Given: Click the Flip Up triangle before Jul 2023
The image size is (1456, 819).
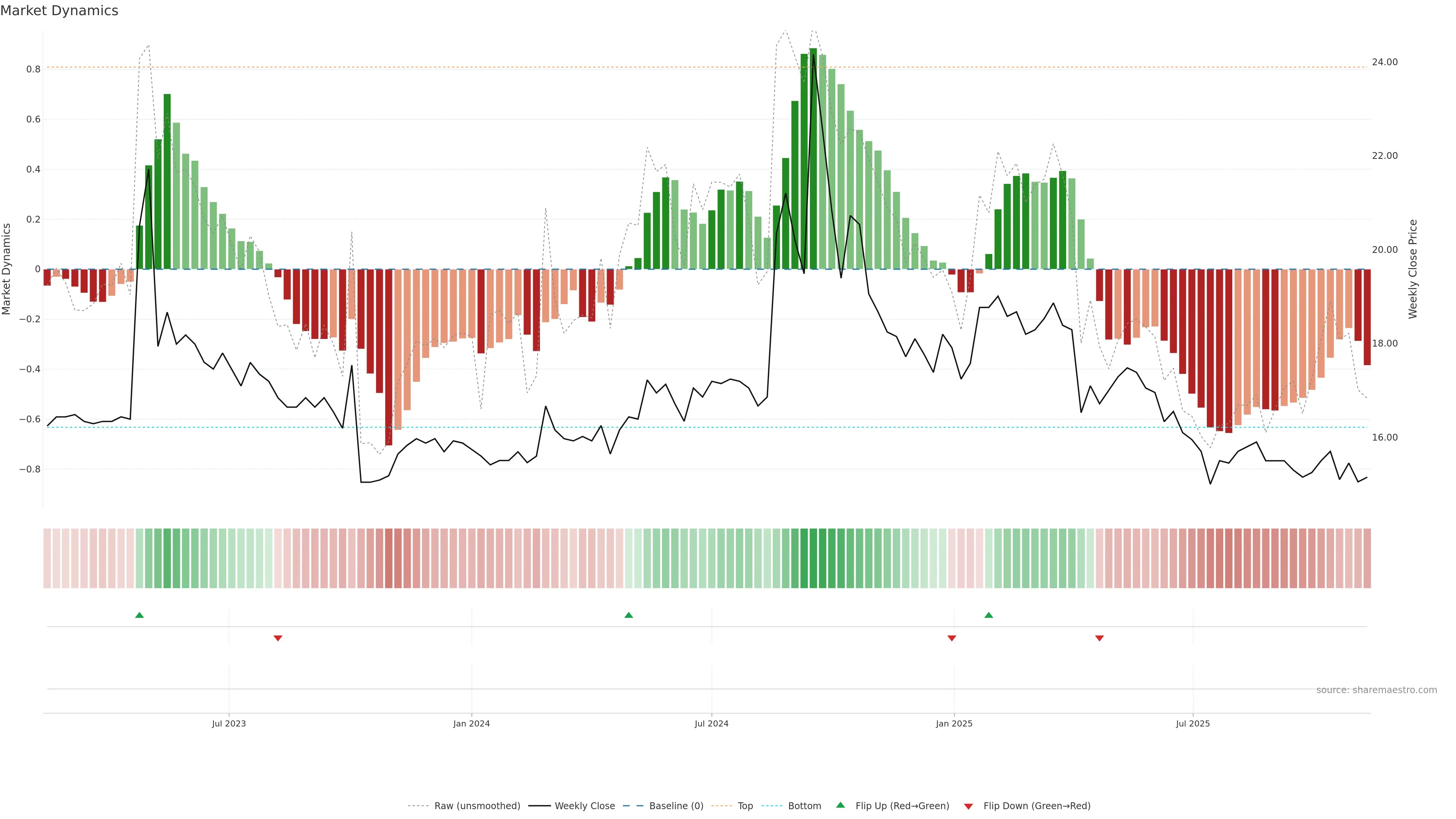Looking at the screenshot, I should coord(140,615).
